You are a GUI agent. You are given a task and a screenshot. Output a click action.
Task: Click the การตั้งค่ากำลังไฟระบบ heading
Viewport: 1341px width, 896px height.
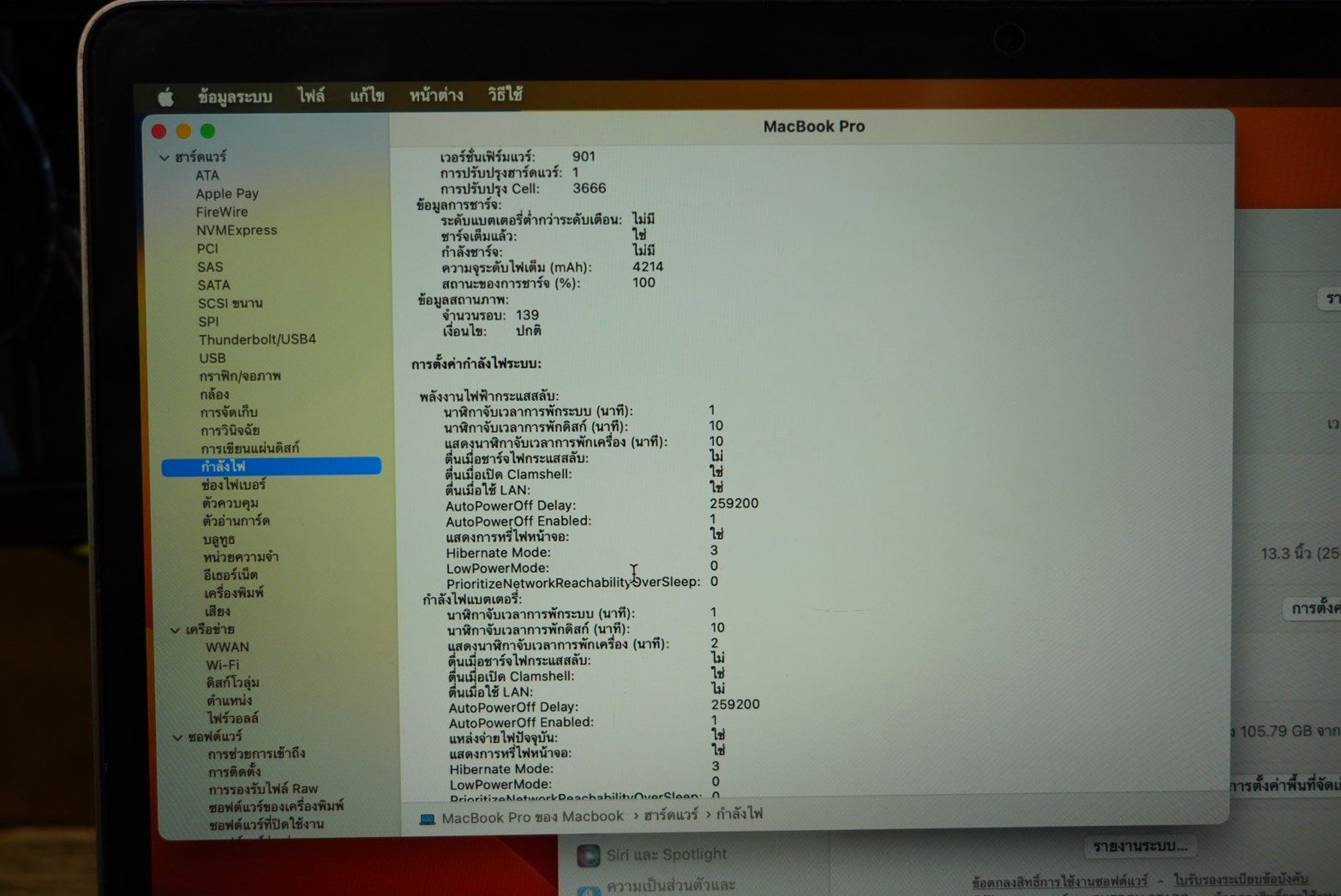tap(476, 364)
